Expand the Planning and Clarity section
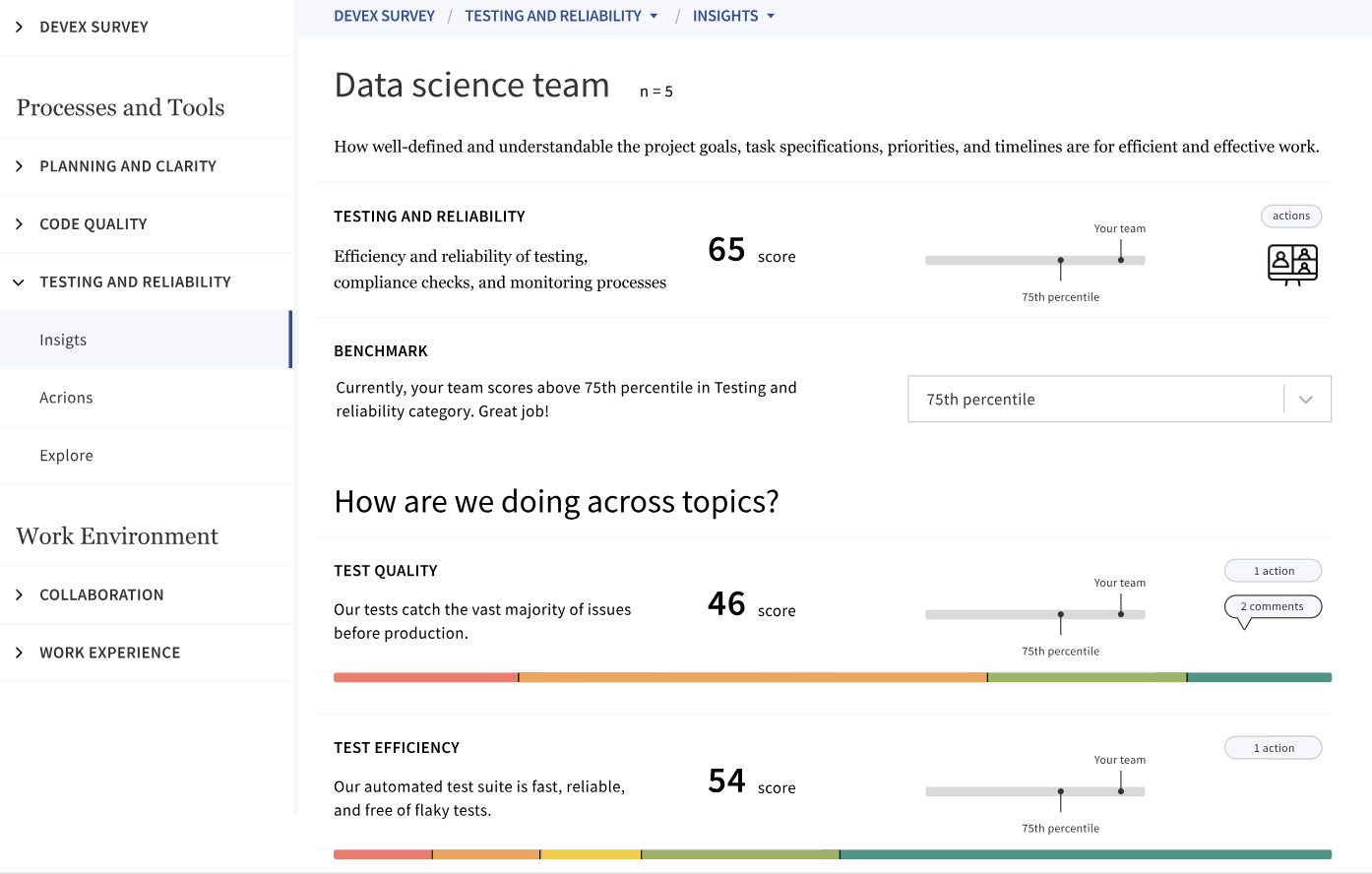Image resolution: width=1372 pixels, height=874 pixels. [19, 166]
